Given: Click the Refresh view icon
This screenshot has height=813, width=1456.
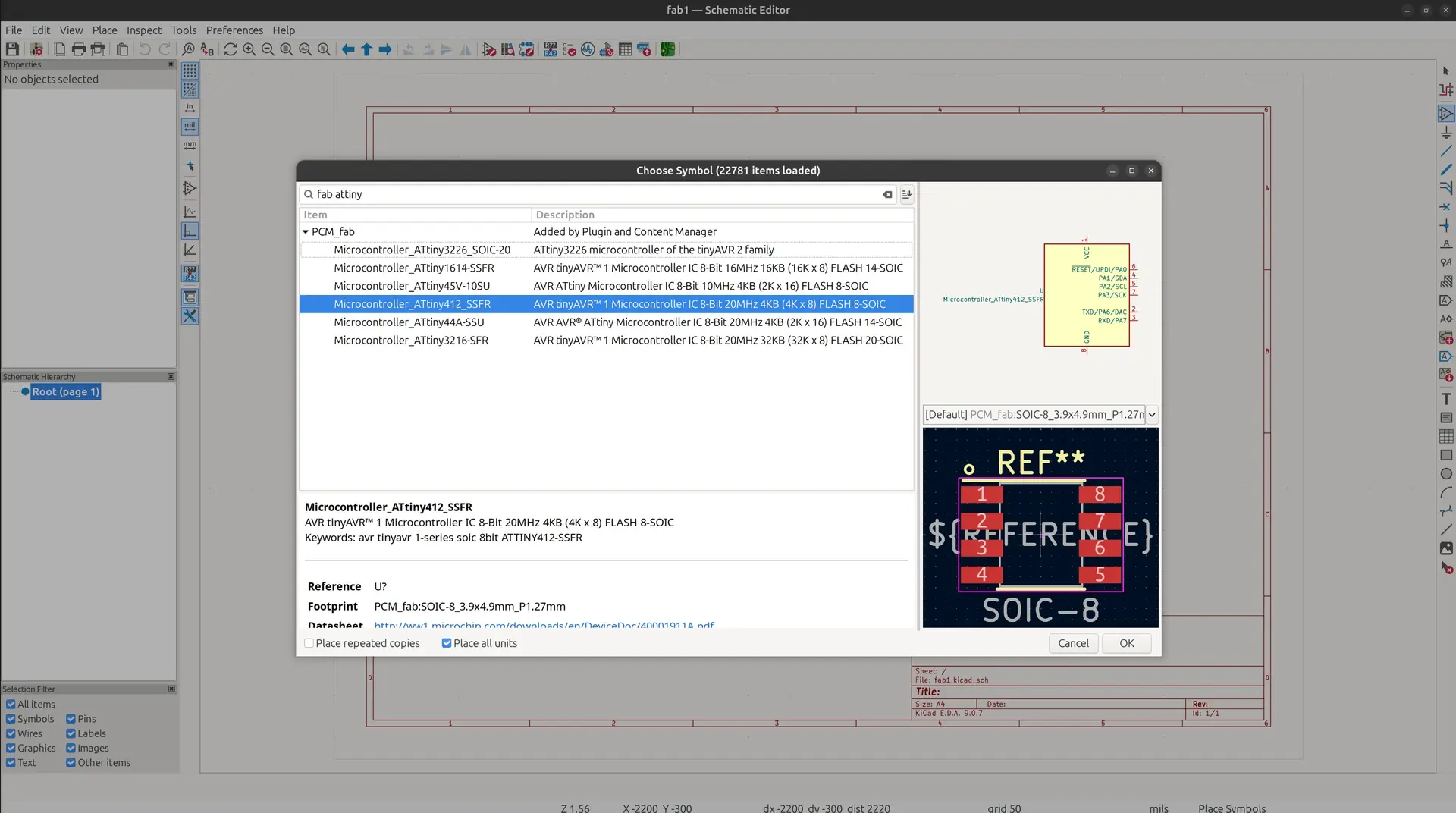Looking at the screenshot, I should pyautogui.click(x=231, y=49).
